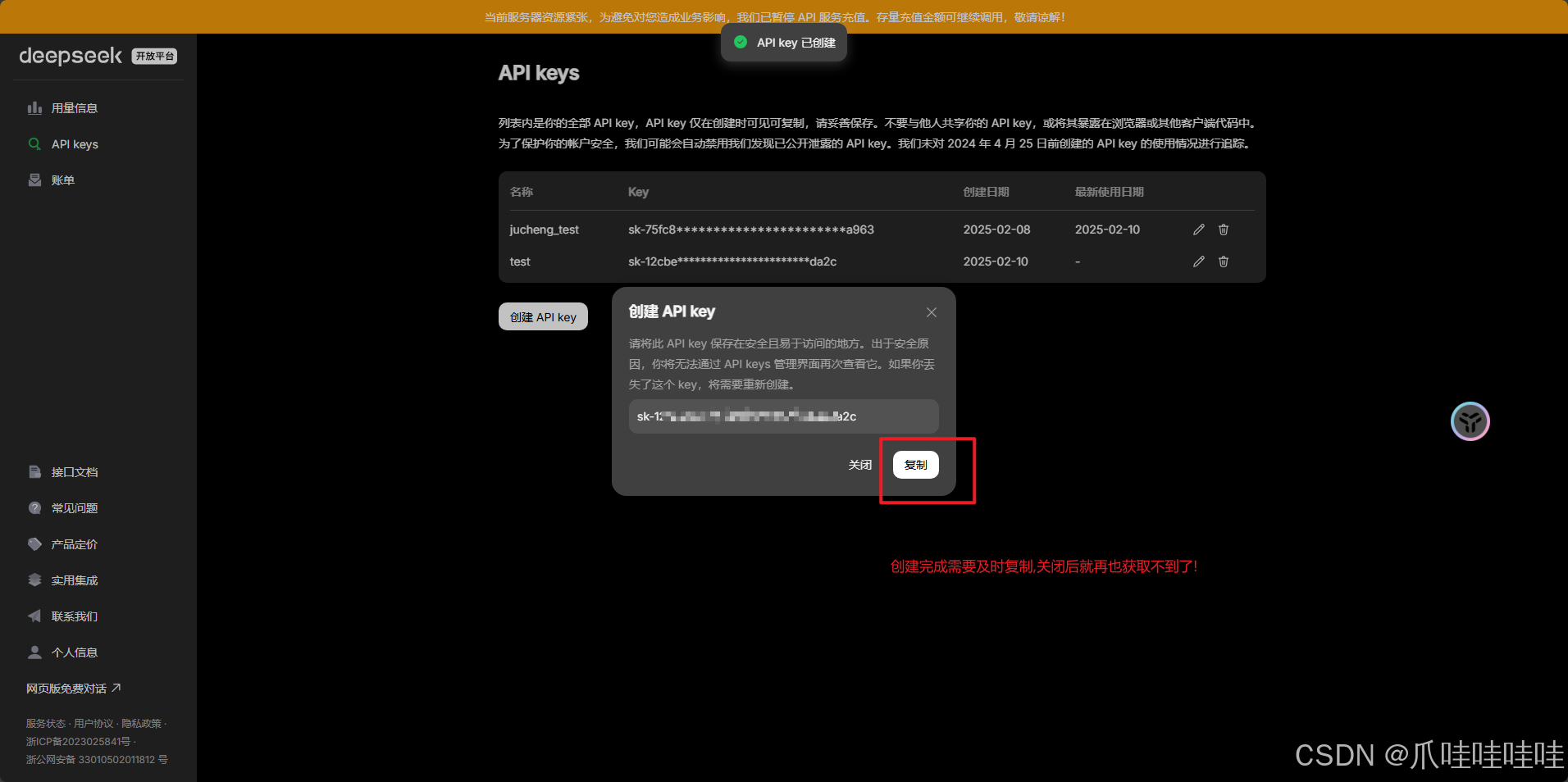The height and width of the screenshot is (782, 1568).
Task: Click the 创建 API key button
Action: 543,316
